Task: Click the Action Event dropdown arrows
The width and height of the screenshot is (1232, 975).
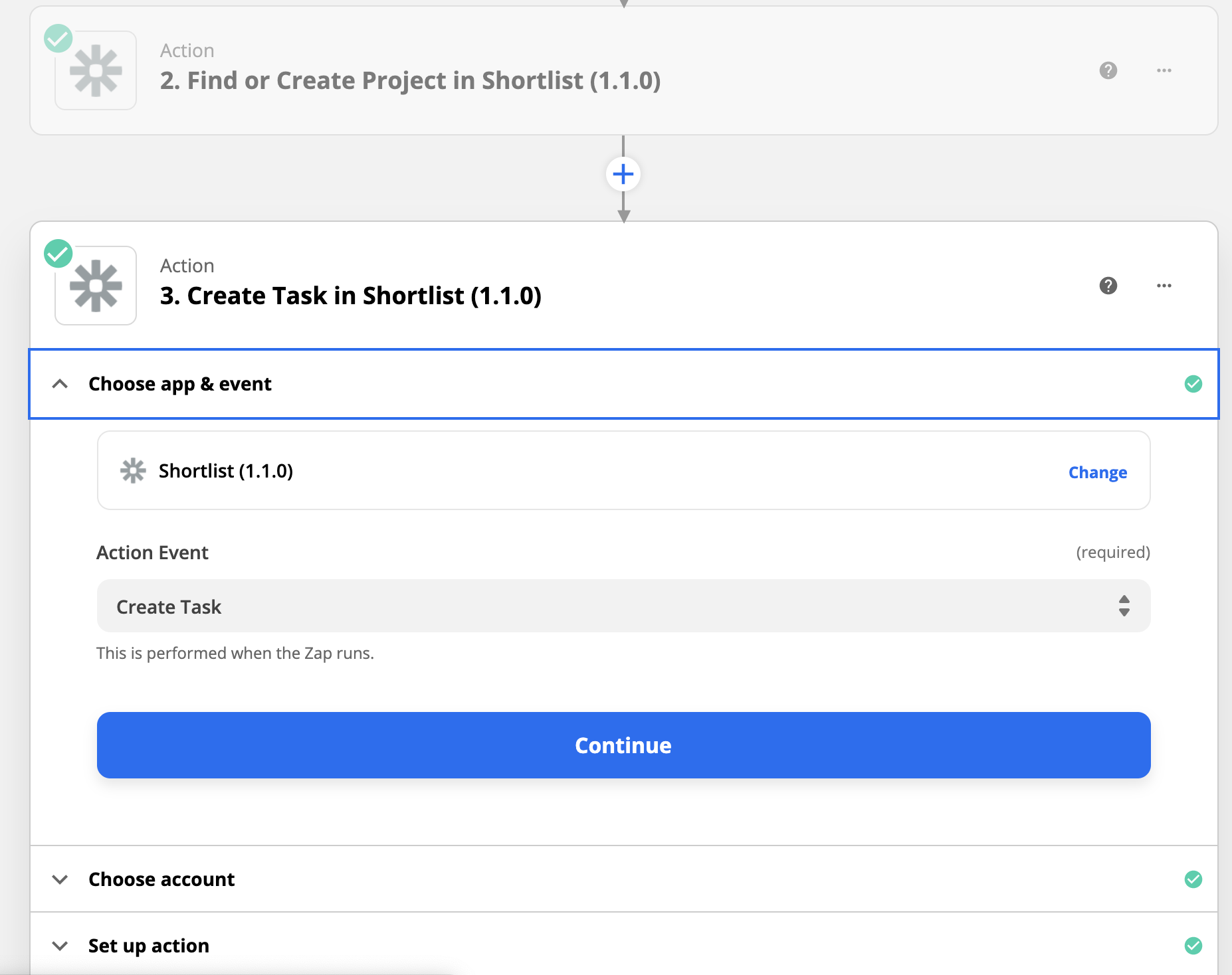Action: tap(1124, 606)
